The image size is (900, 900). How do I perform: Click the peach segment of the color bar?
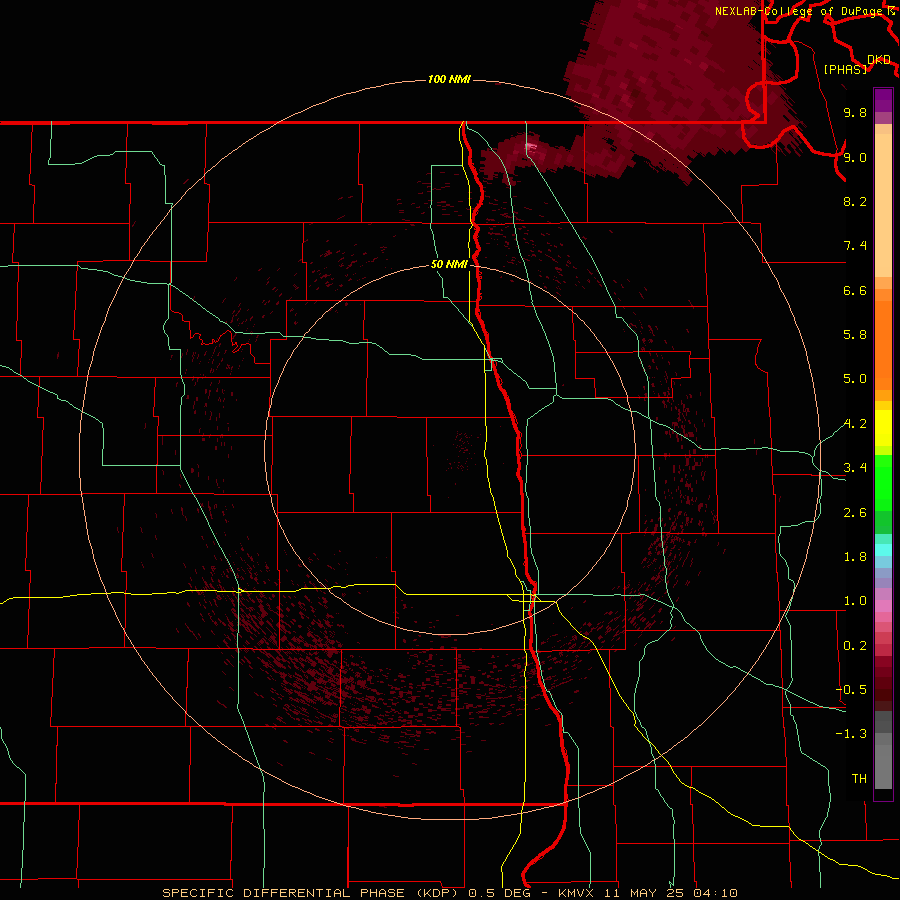click(883, 205)
